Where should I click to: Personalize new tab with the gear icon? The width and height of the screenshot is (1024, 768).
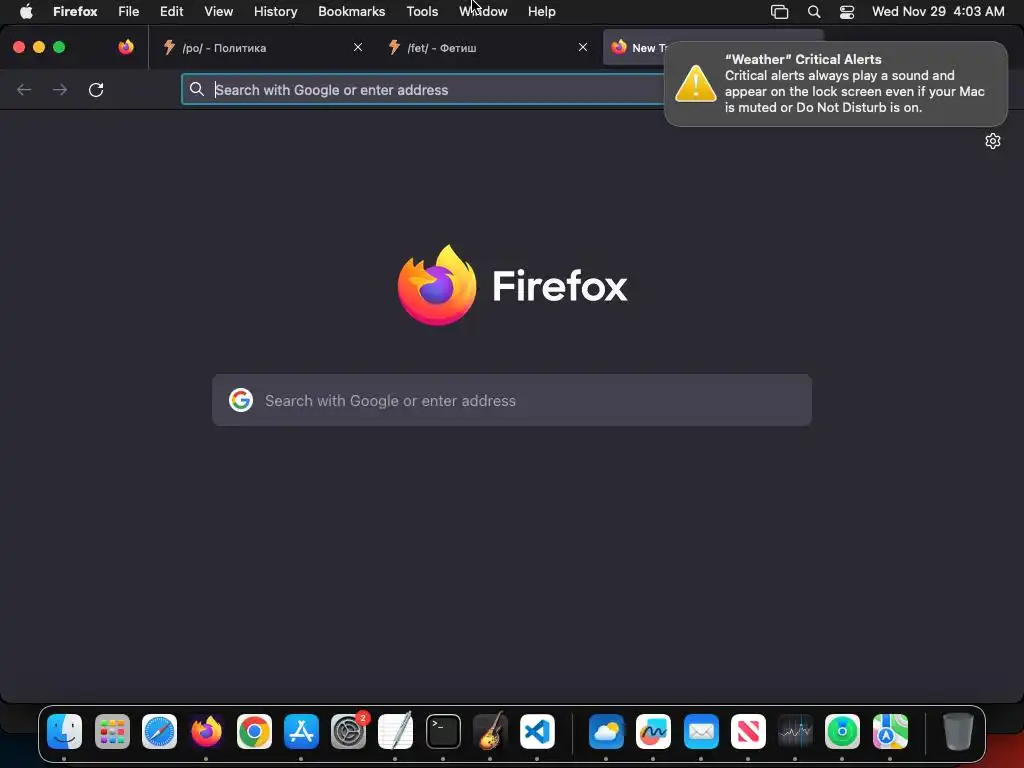[993, 141]
